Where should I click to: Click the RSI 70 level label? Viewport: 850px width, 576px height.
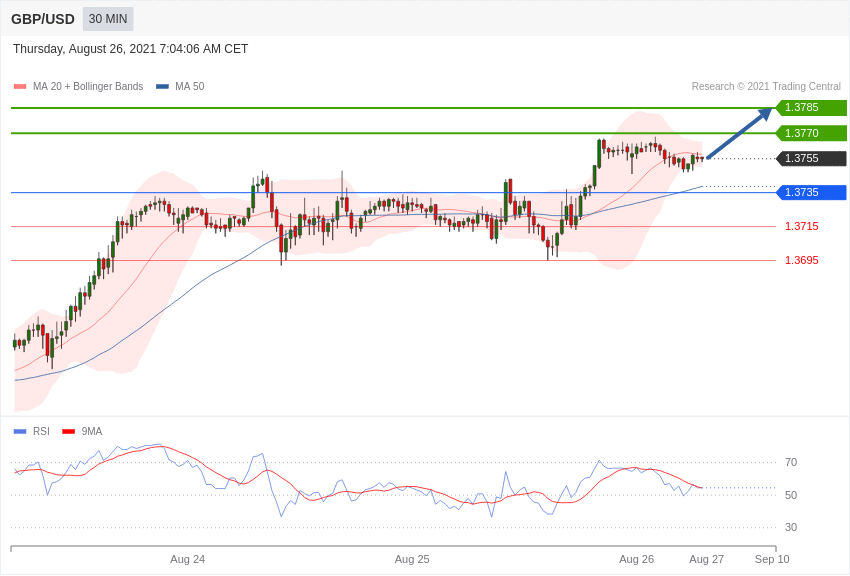pyautogui.click(x=791, y=462)
